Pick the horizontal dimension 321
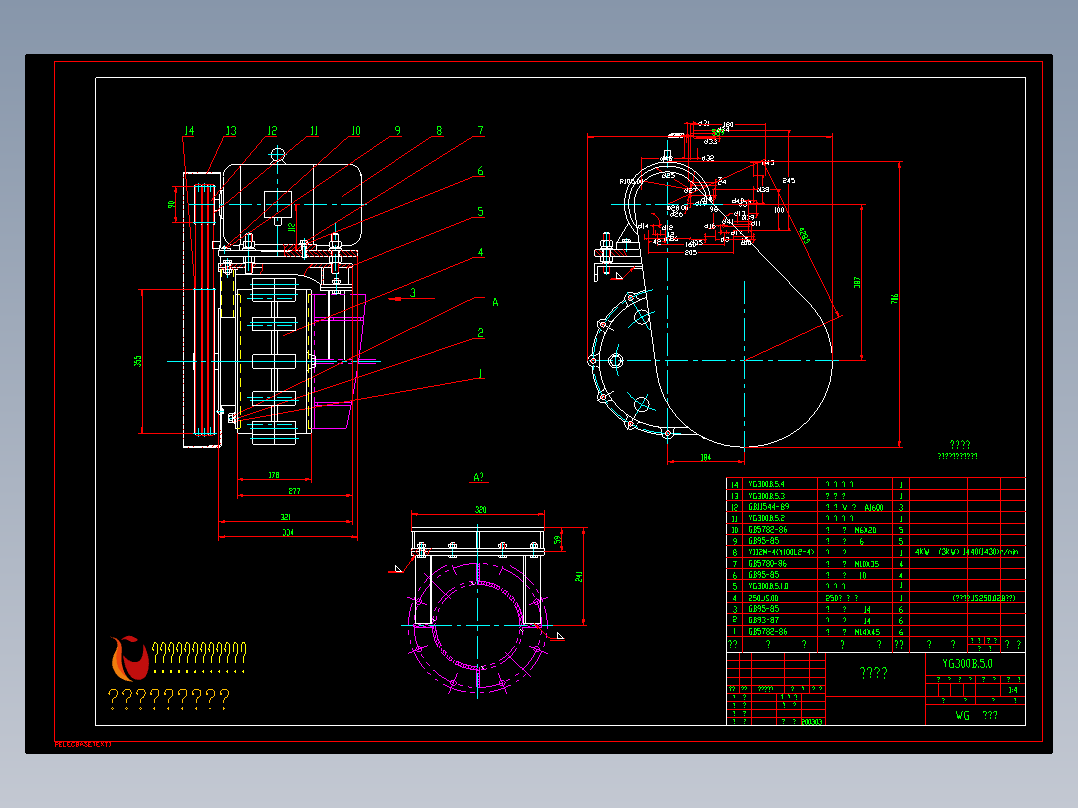The height and width of the screenshot is (808, 1078). tap(285, 517)
